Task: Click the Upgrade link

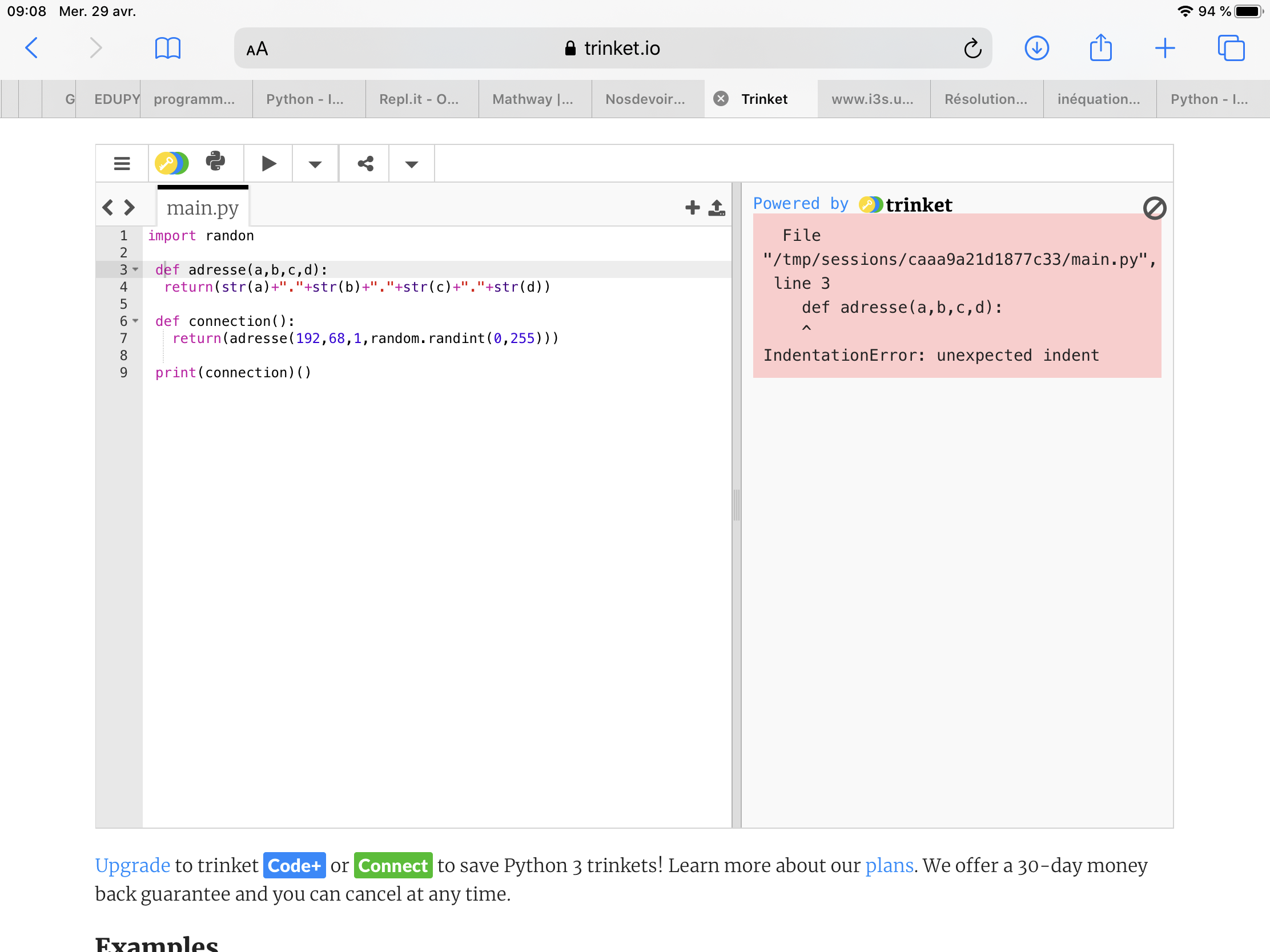Action: [132, 865]
